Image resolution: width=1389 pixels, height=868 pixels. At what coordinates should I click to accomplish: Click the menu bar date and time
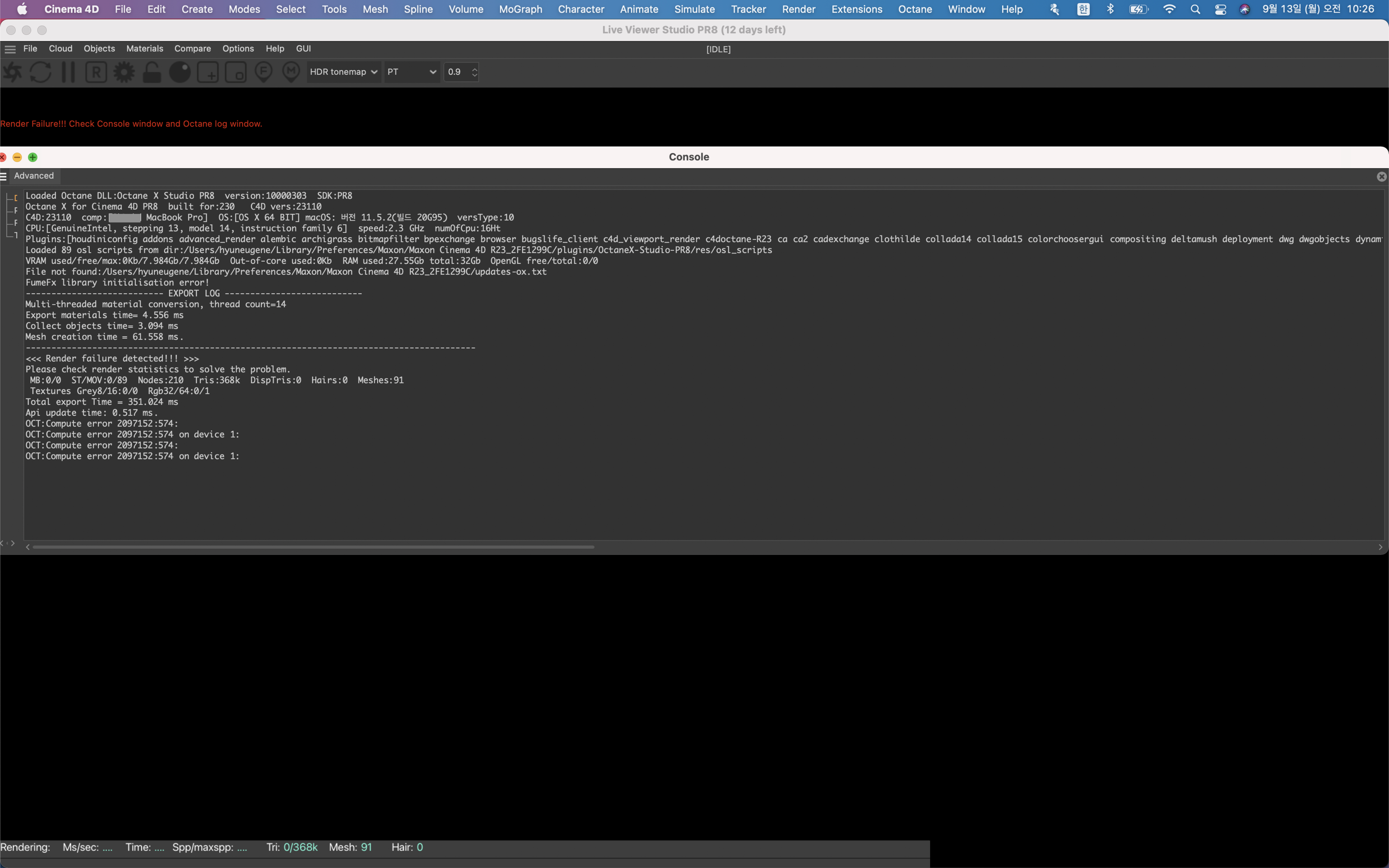(1318, 9)
